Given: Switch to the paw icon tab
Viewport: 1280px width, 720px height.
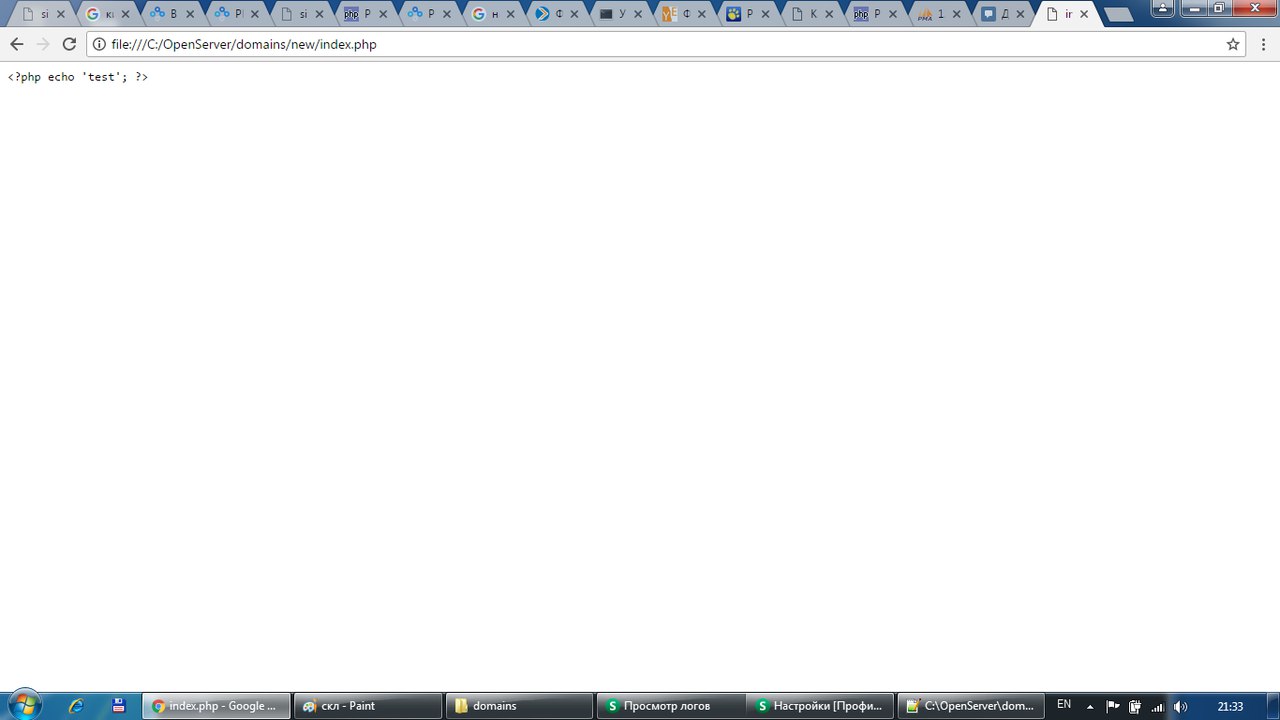Looking at the screenshot, I should pyautogui.click(x=750, y=15).
